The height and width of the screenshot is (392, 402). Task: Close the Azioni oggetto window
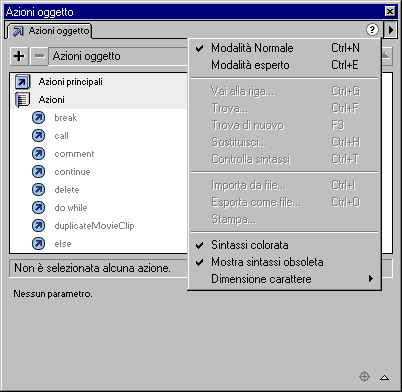coord(390,12)
